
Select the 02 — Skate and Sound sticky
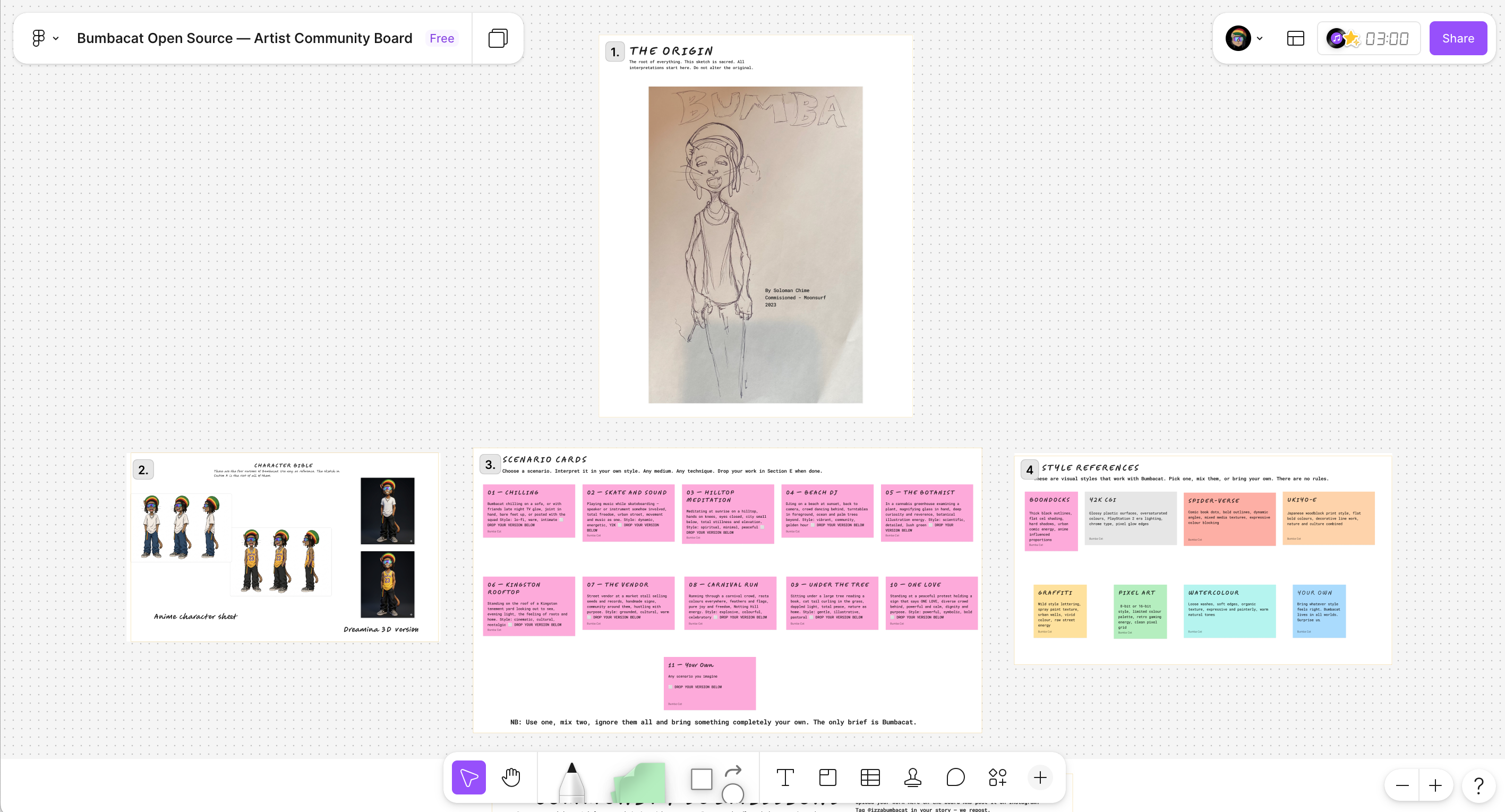pyautogui.click(x=628, y=512)
